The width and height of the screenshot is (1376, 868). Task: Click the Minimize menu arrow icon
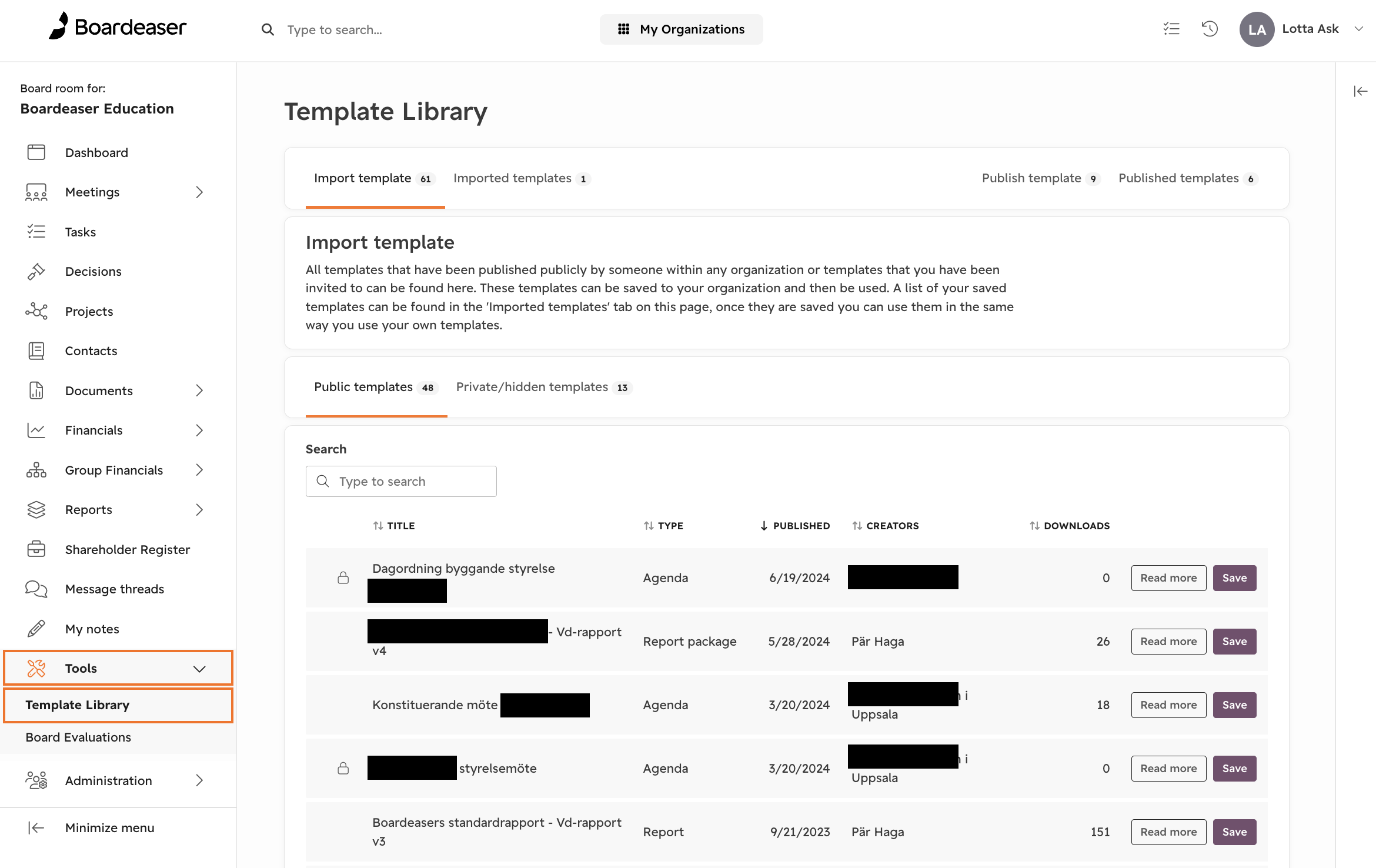[36, 828]
